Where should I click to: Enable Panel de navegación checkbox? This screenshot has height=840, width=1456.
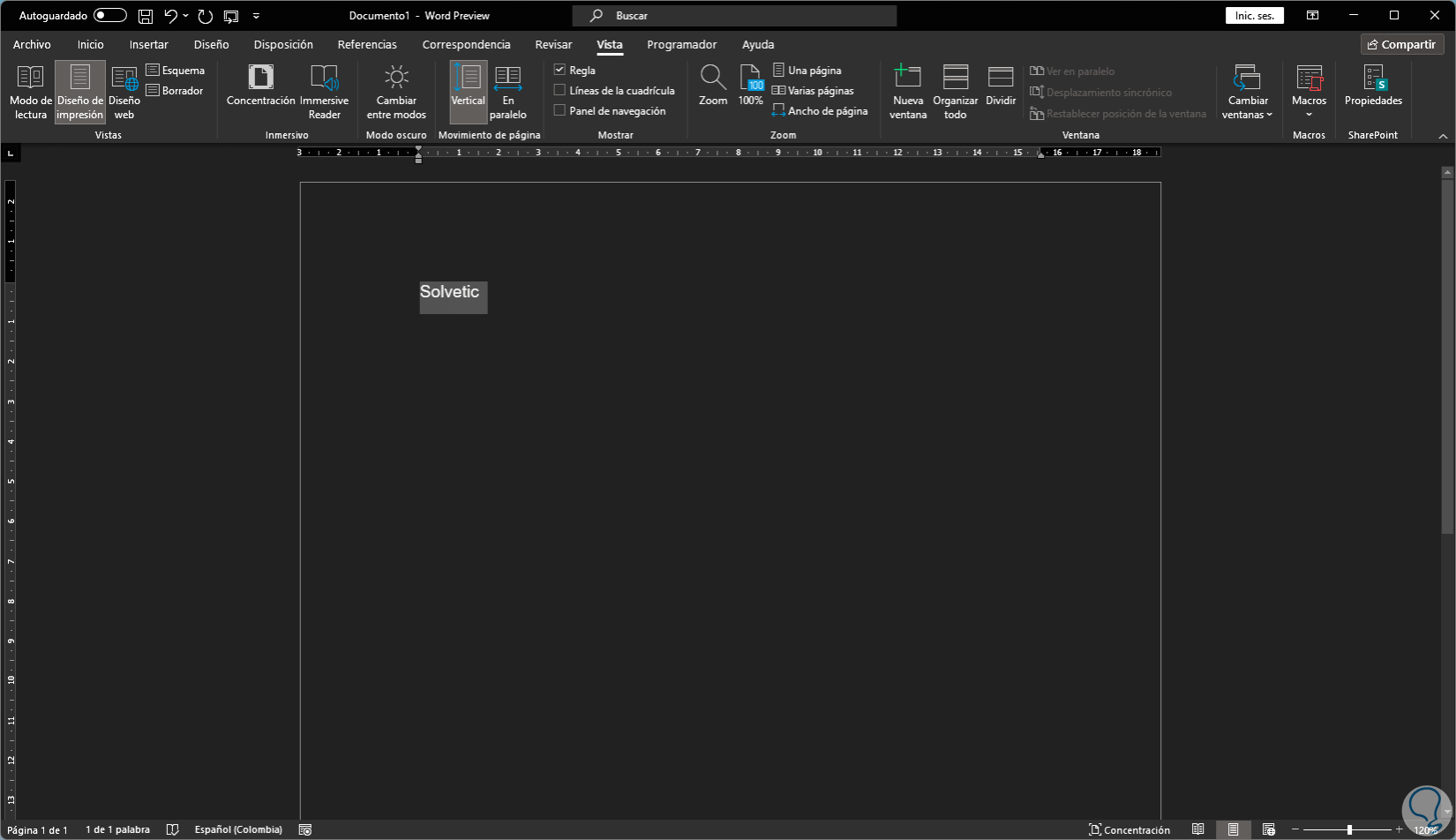(x=559, y=110)
